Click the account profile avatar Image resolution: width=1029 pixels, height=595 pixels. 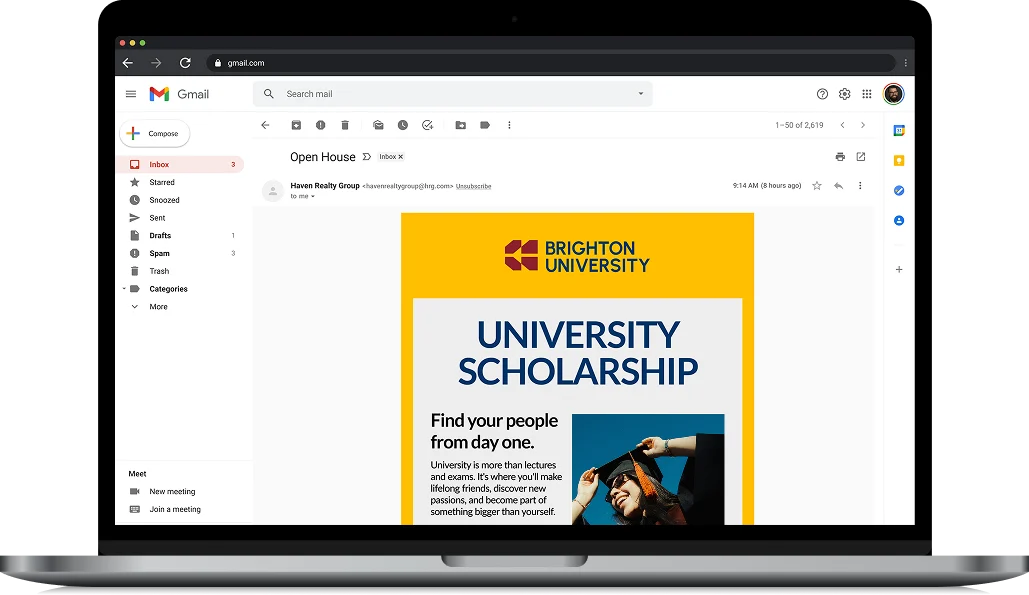point(893,94)
